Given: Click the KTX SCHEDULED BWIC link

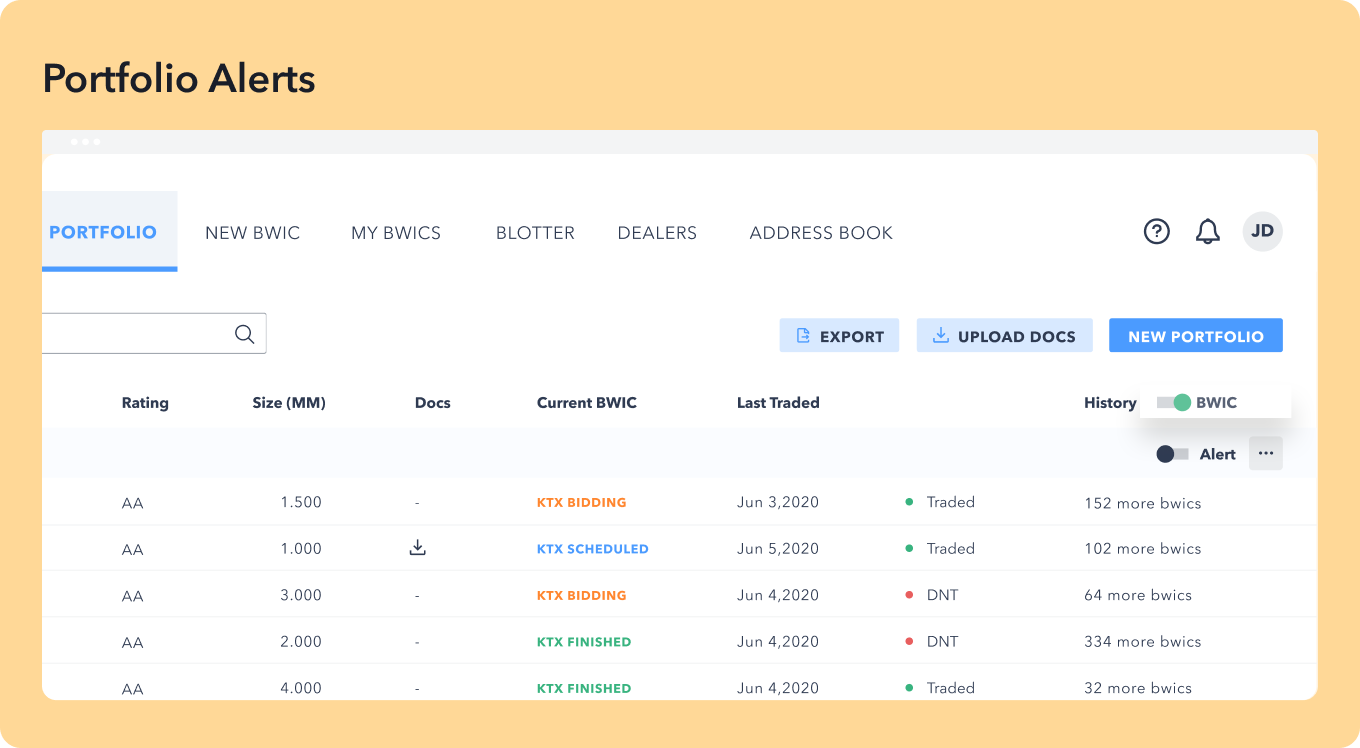Looking at the screenshot, I should point(592,549).
